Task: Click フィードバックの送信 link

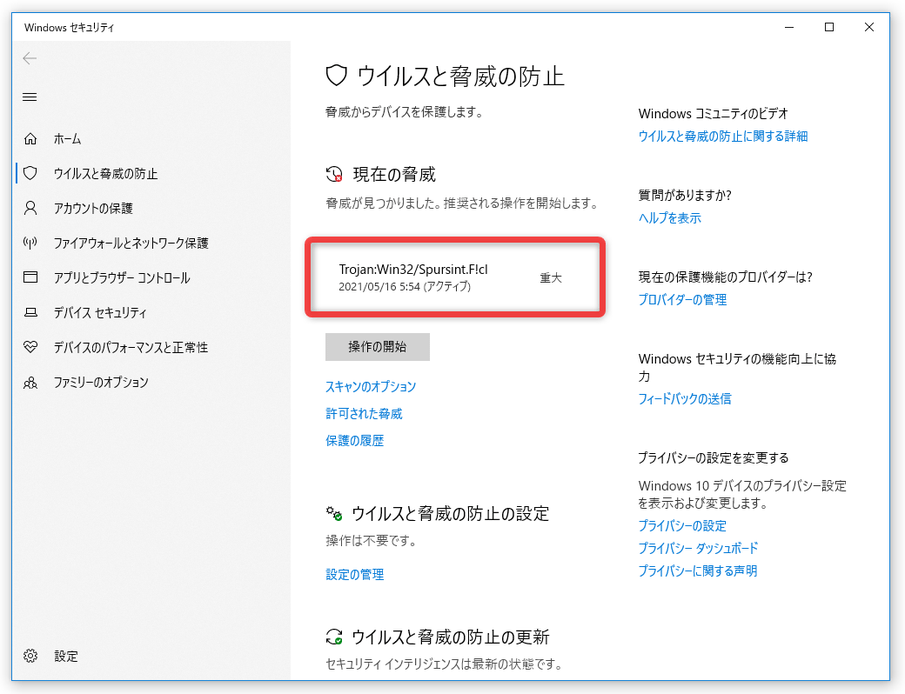Action: pos(685,398)
